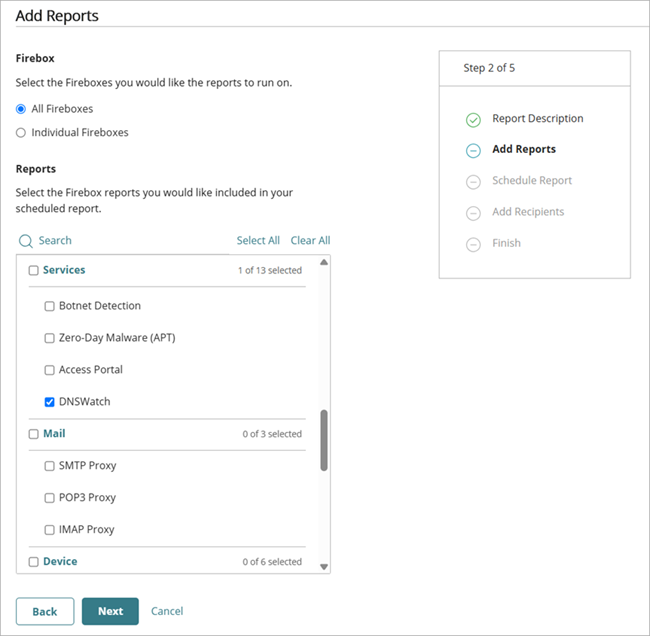Viewport: 650px width, 636px height.
Task: Click the Add Reports step circle icon
Action: click(473, 150)
